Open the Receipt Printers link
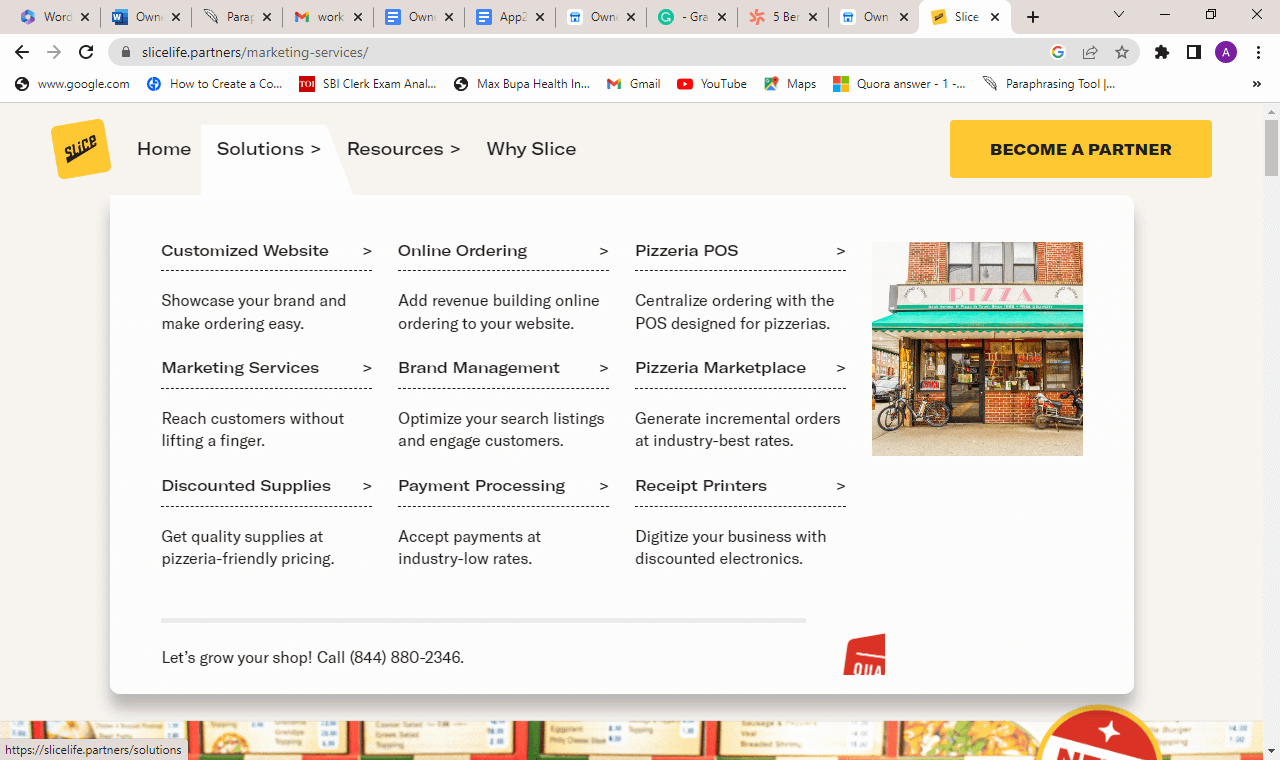The width and height of the screenshot is (1280, 760). (701, 486)
